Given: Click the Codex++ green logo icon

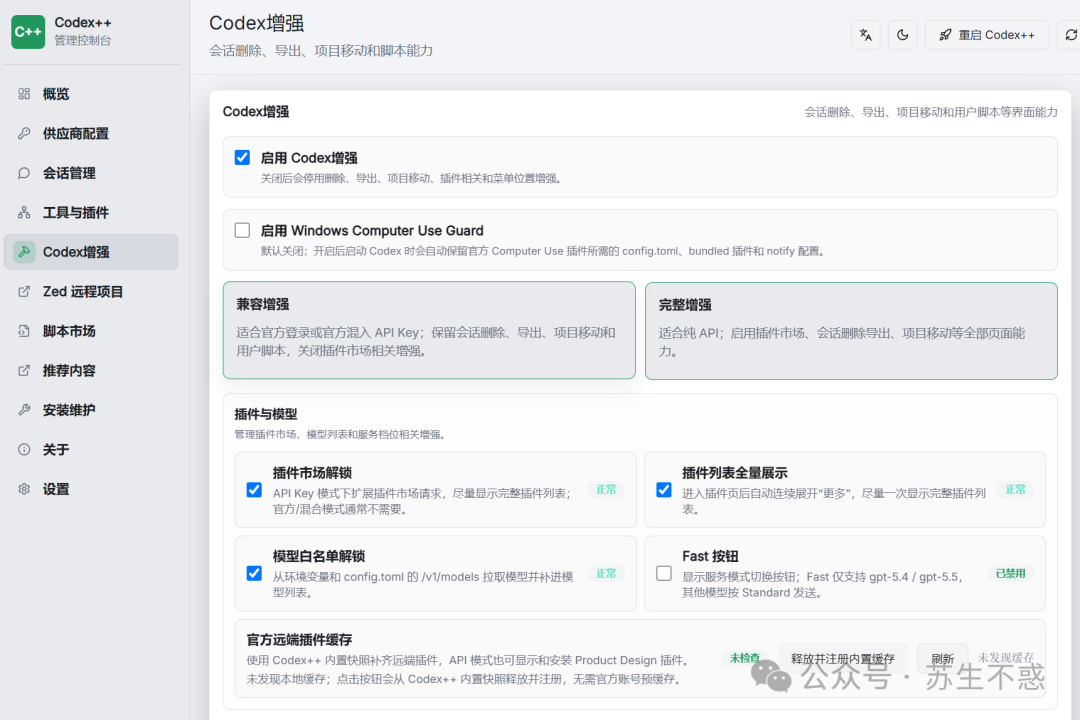Looking at the screenshot, I should pyautogui.click(x=28, y=32).
